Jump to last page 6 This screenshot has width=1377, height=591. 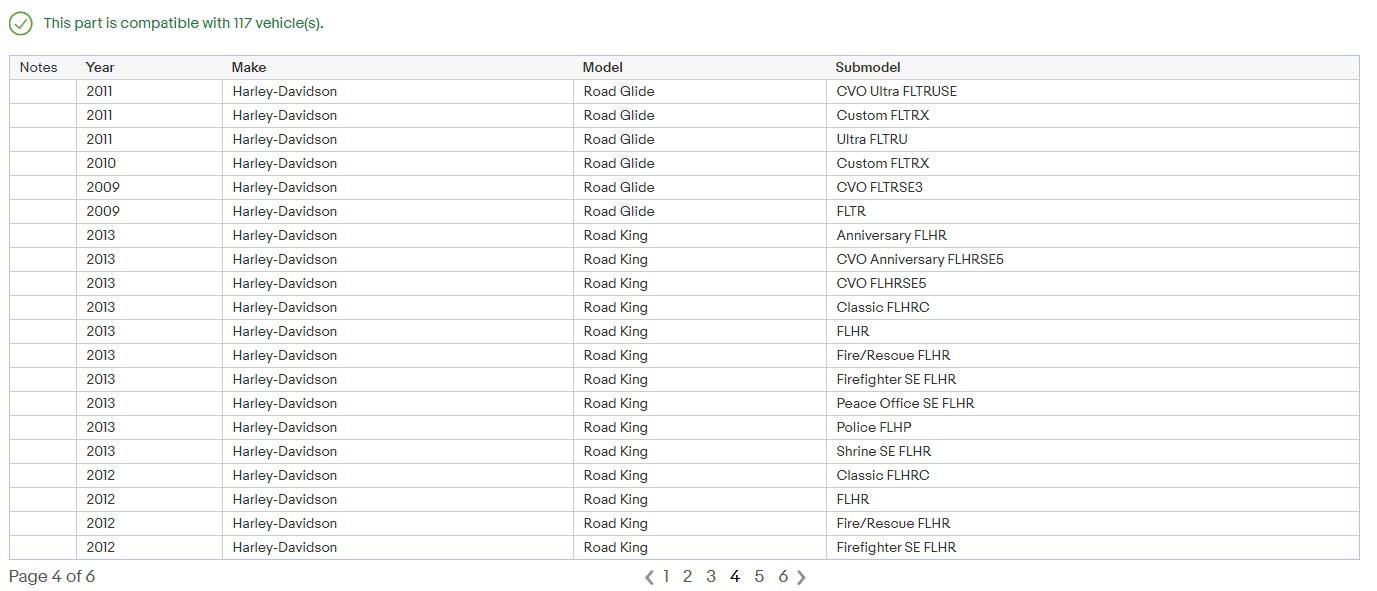783,576
